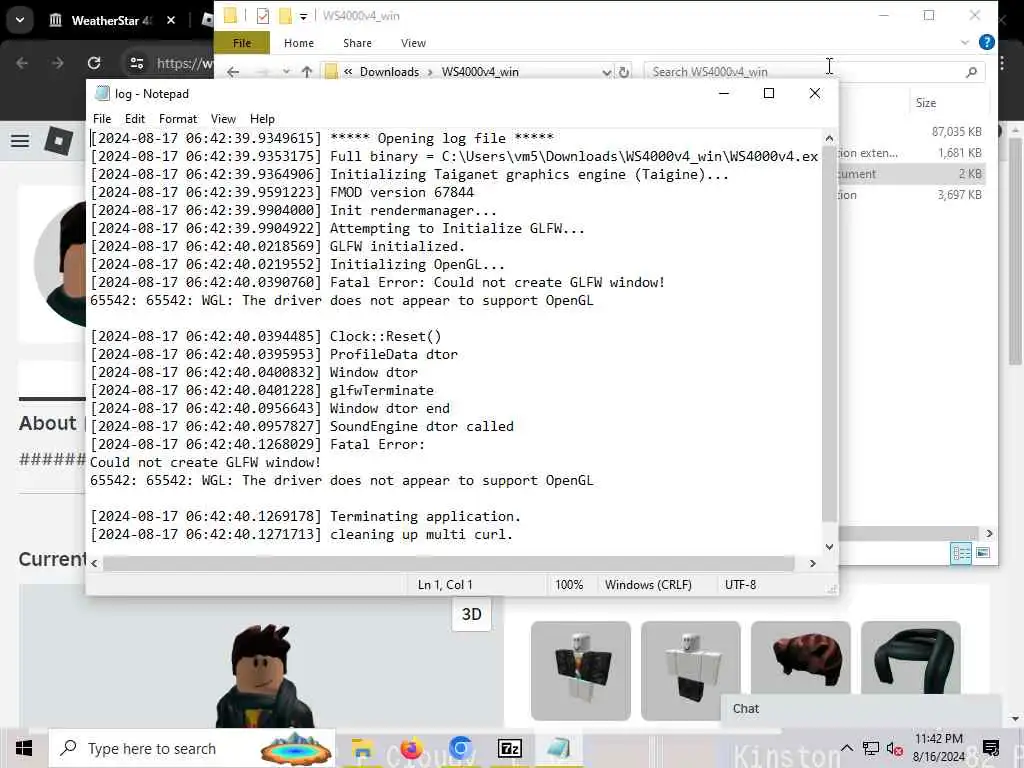Open site information icon in address bar
Viewport: 1024px width, 768px height.
[136, 63]
